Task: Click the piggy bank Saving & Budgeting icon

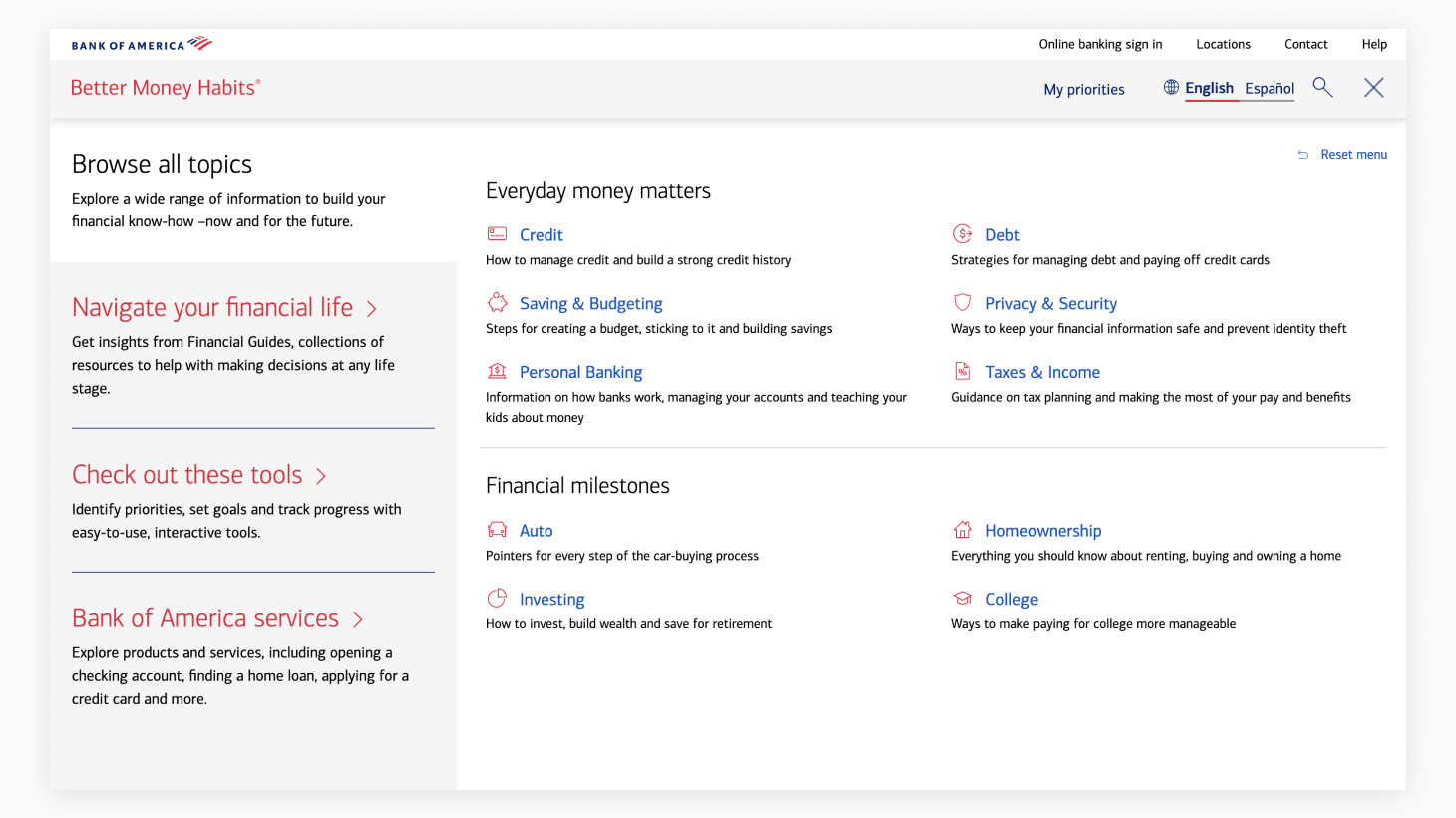Action: click(497, 302)
